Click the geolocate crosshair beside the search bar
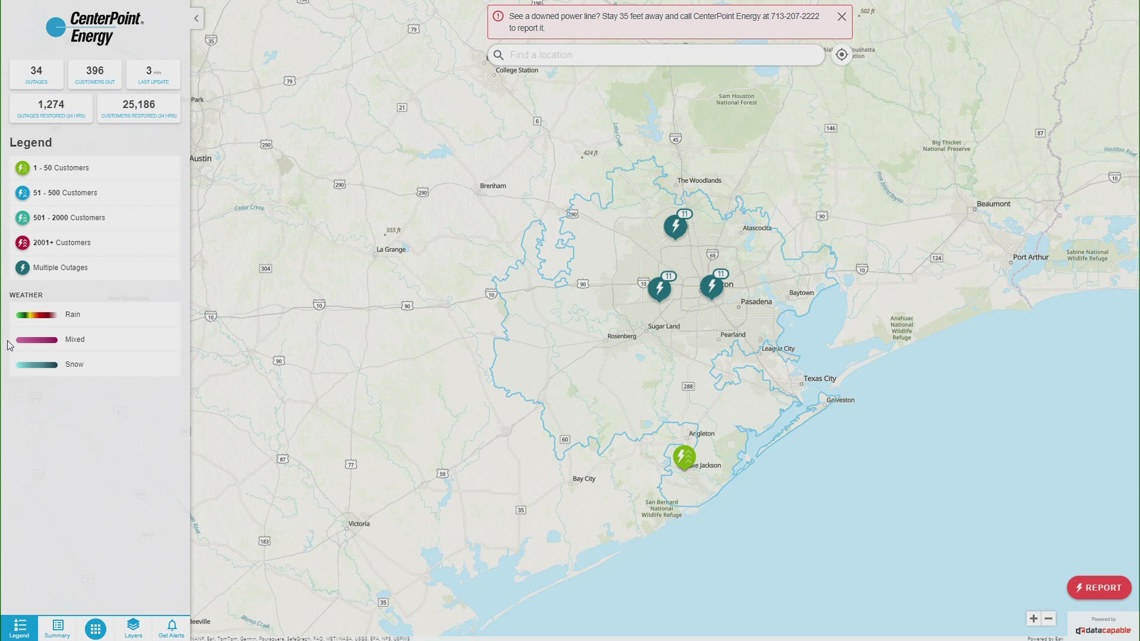Screen dimensions: 1140x641 point(841,54)
